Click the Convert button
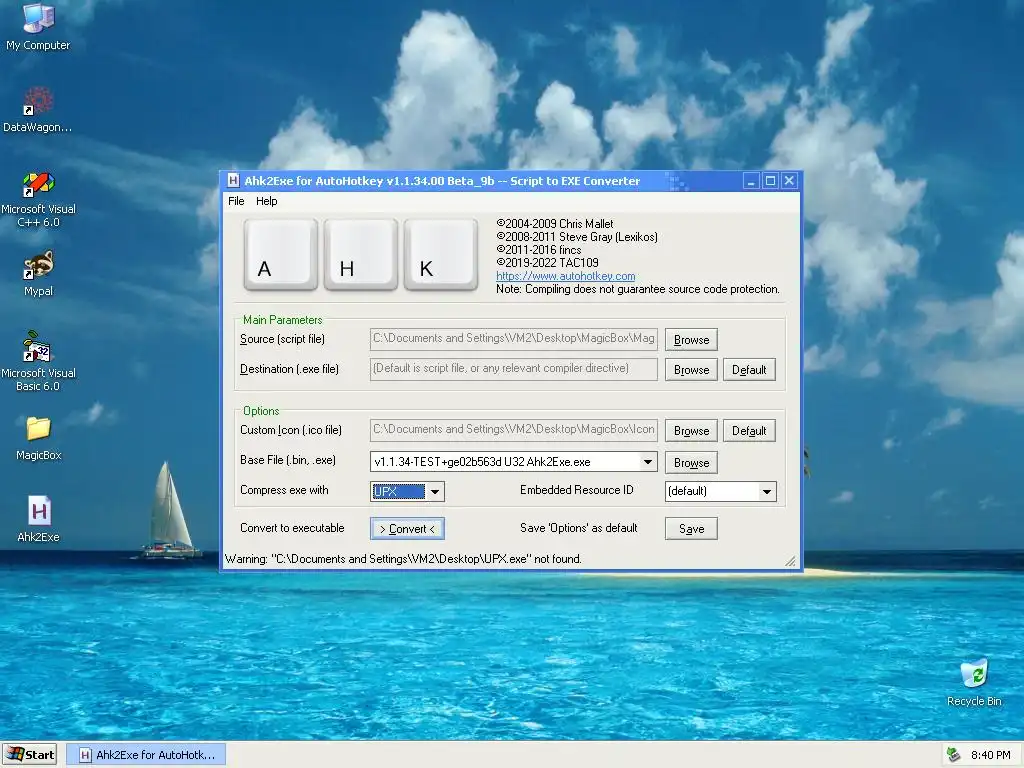Screen dimensions: 1024x768 click(407, 528)
